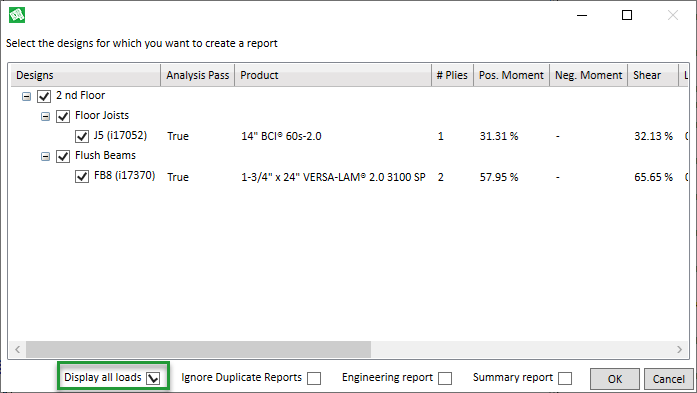697x393 pixels.
Task: Click product 14" BCI 60s-2.0
Action: (281, 136)
